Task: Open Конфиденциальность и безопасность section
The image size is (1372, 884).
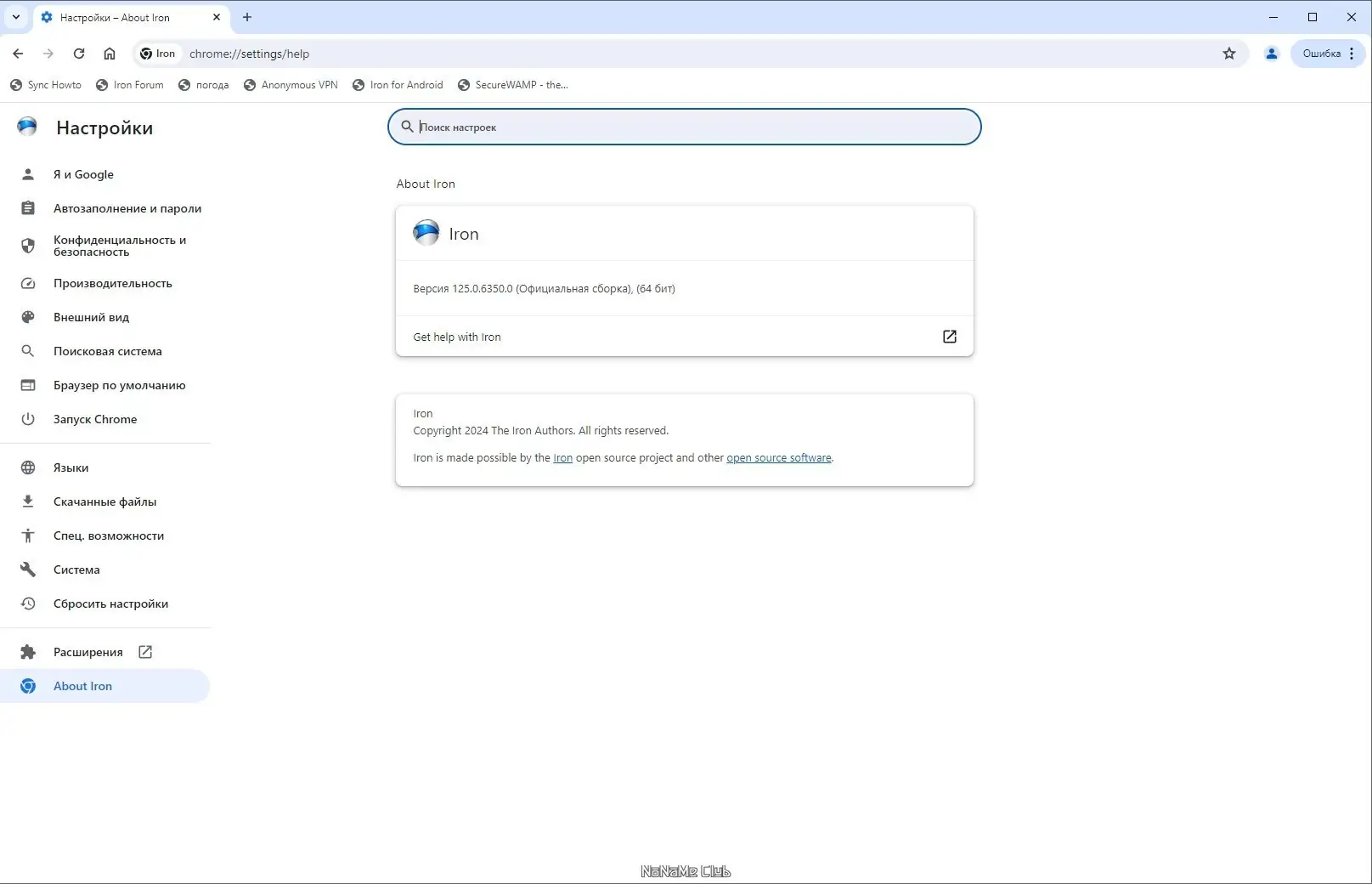Action: click(x=105, y=246)
